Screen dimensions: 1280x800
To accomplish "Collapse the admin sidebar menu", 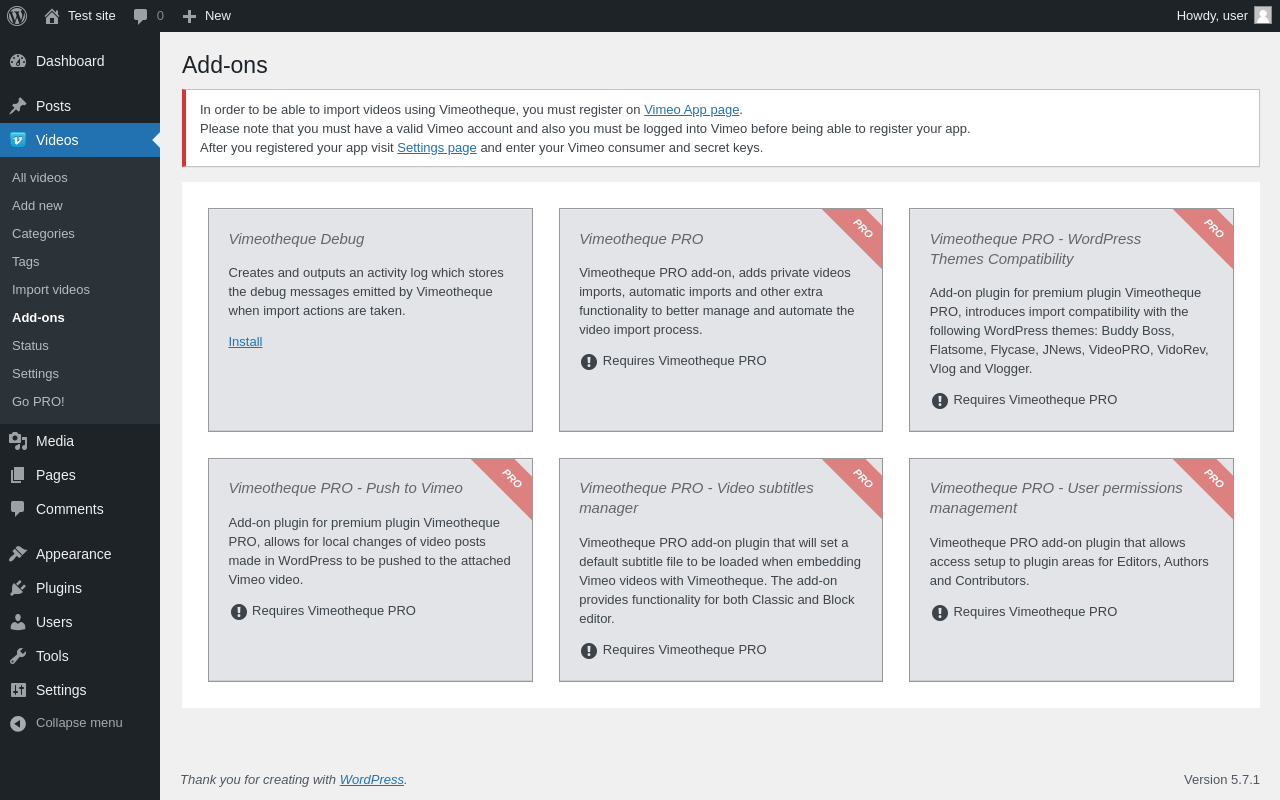I will point(66,723).
